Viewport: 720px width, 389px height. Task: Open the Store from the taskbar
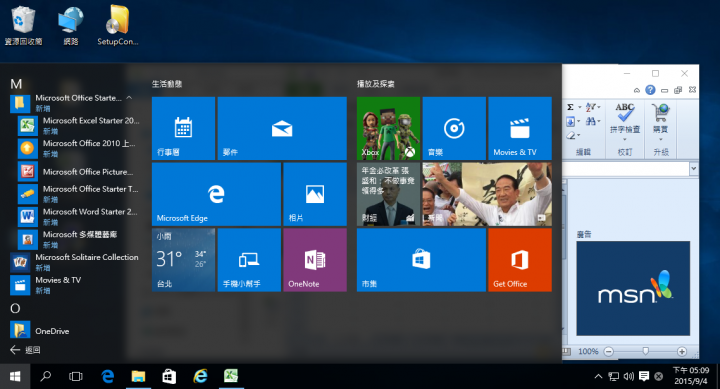[169, 377]
